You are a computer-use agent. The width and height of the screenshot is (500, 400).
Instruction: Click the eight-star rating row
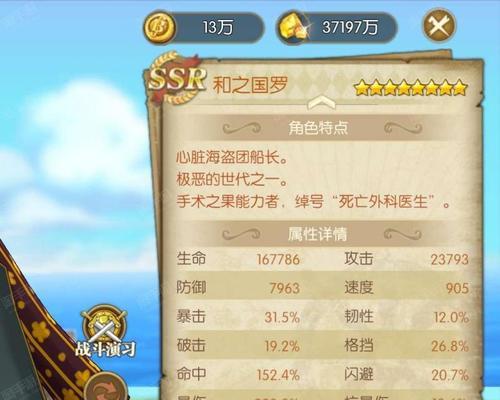click(x=411, y=88)
